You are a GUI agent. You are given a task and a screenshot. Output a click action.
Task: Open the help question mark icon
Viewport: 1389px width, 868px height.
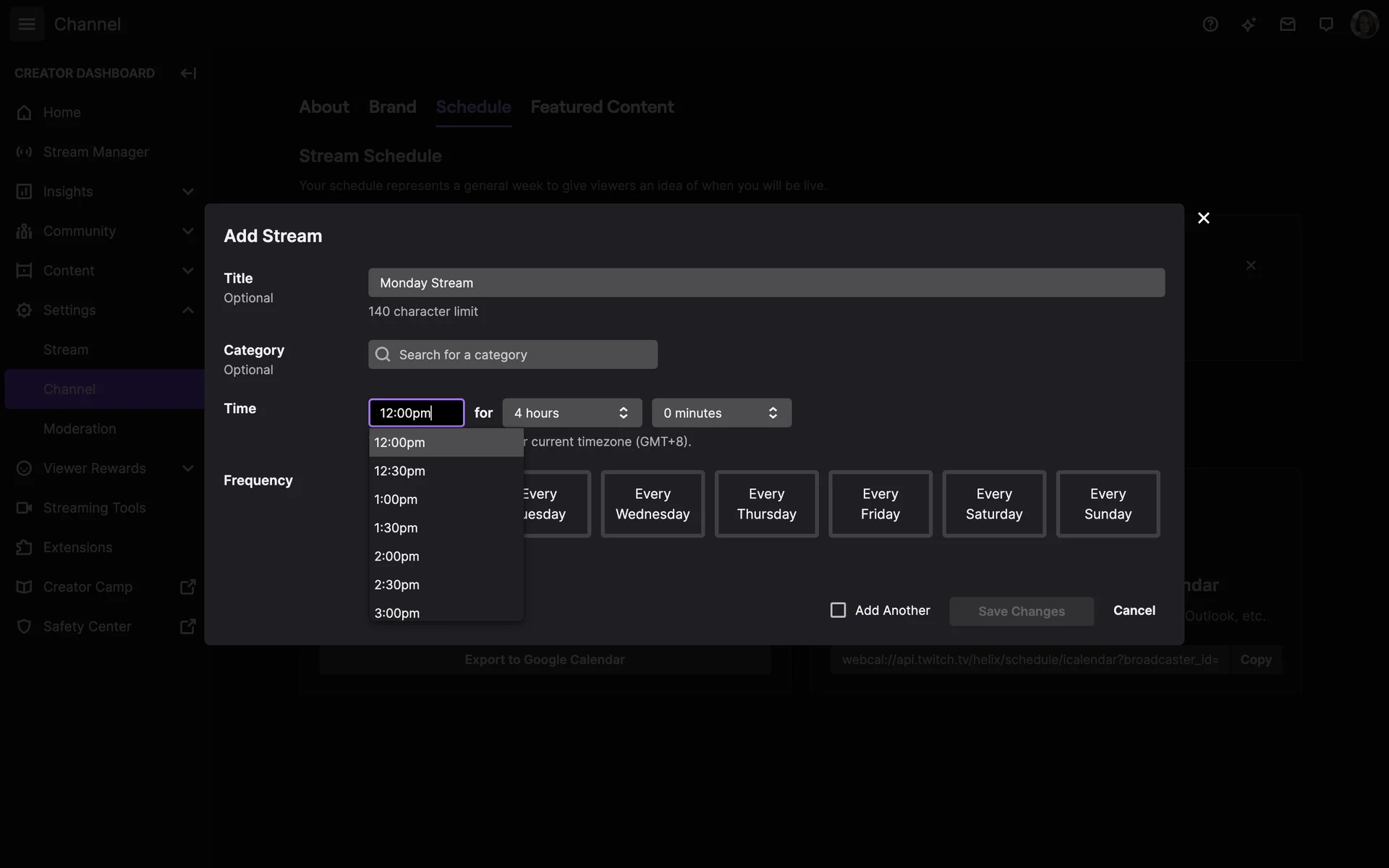click(x=1210, y=25)
